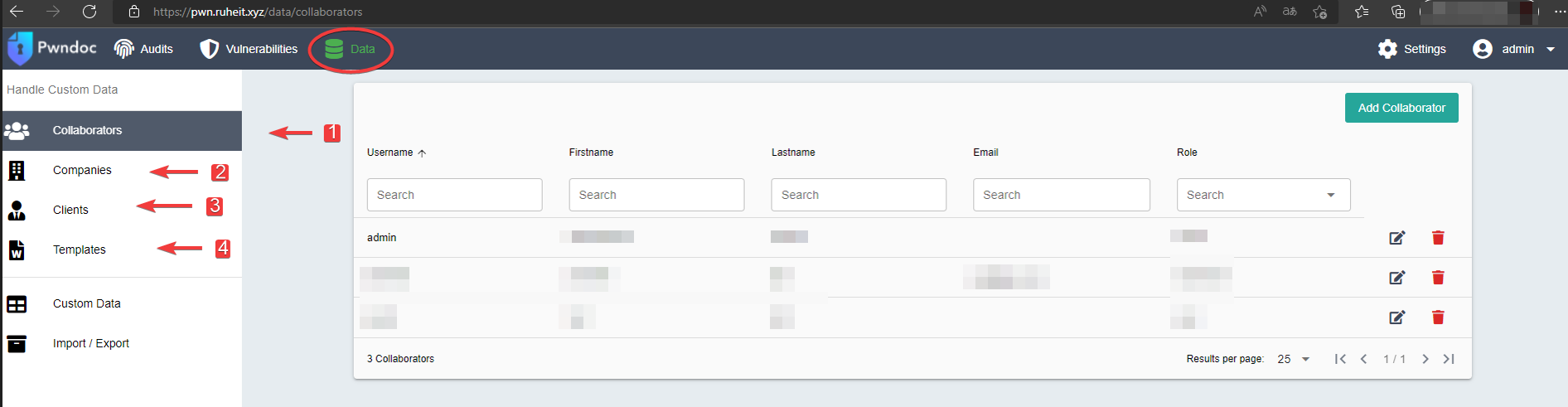Go to the last page arrow
Viewport: 1568px width, 407px height.
(1449, 359)
